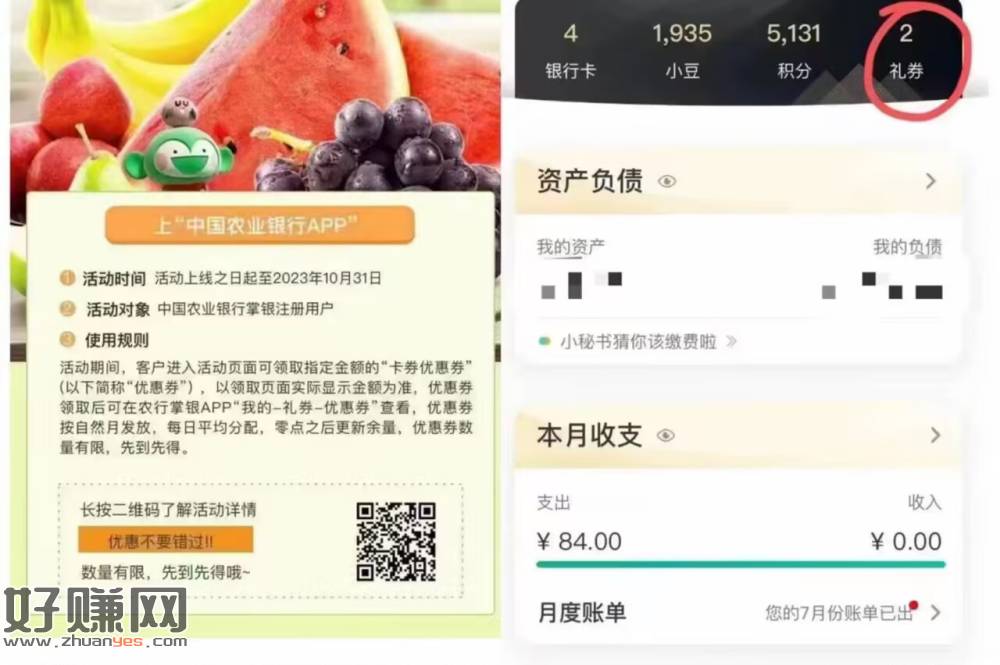Click the 优惠不要错过!! orange button
Screen dimensions: 1000x665
click(x=166, y=541)
